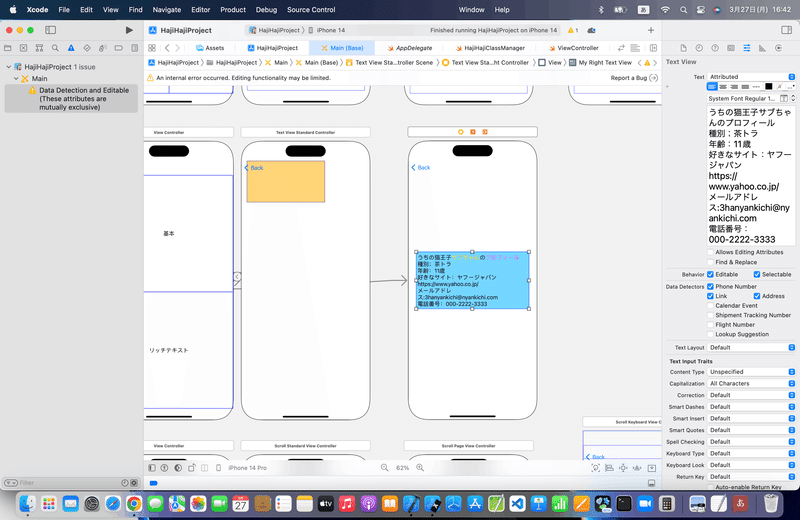Enable Flight Number detector

(710, 325)
